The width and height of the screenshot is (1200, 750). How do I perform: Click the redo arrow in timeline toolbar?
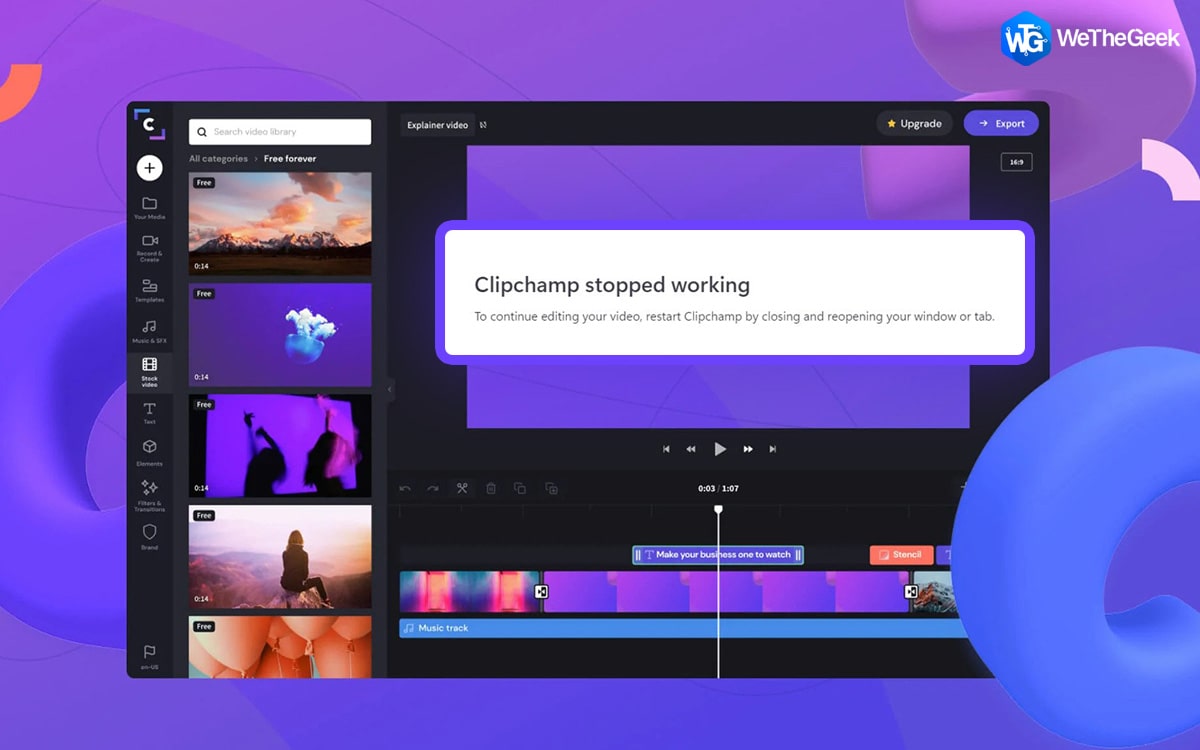pyautogui.click(x=433, y=488)
